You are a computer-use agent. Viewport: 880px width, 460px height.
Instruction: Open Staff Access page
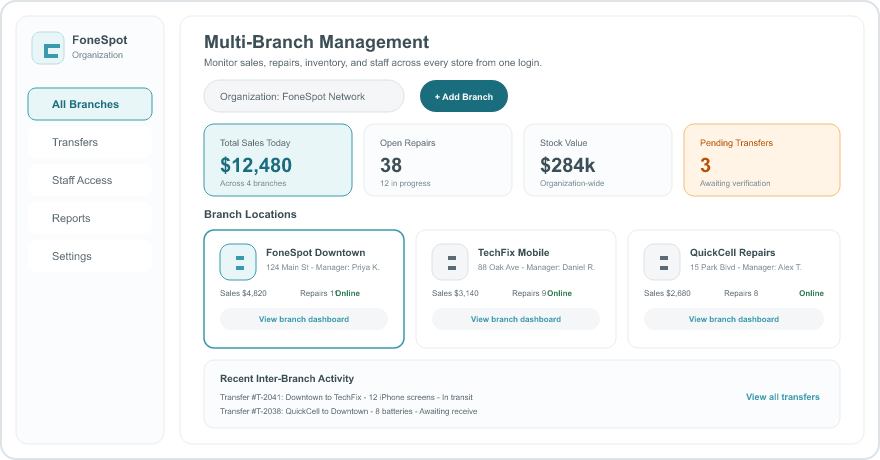tap(90, 181)
